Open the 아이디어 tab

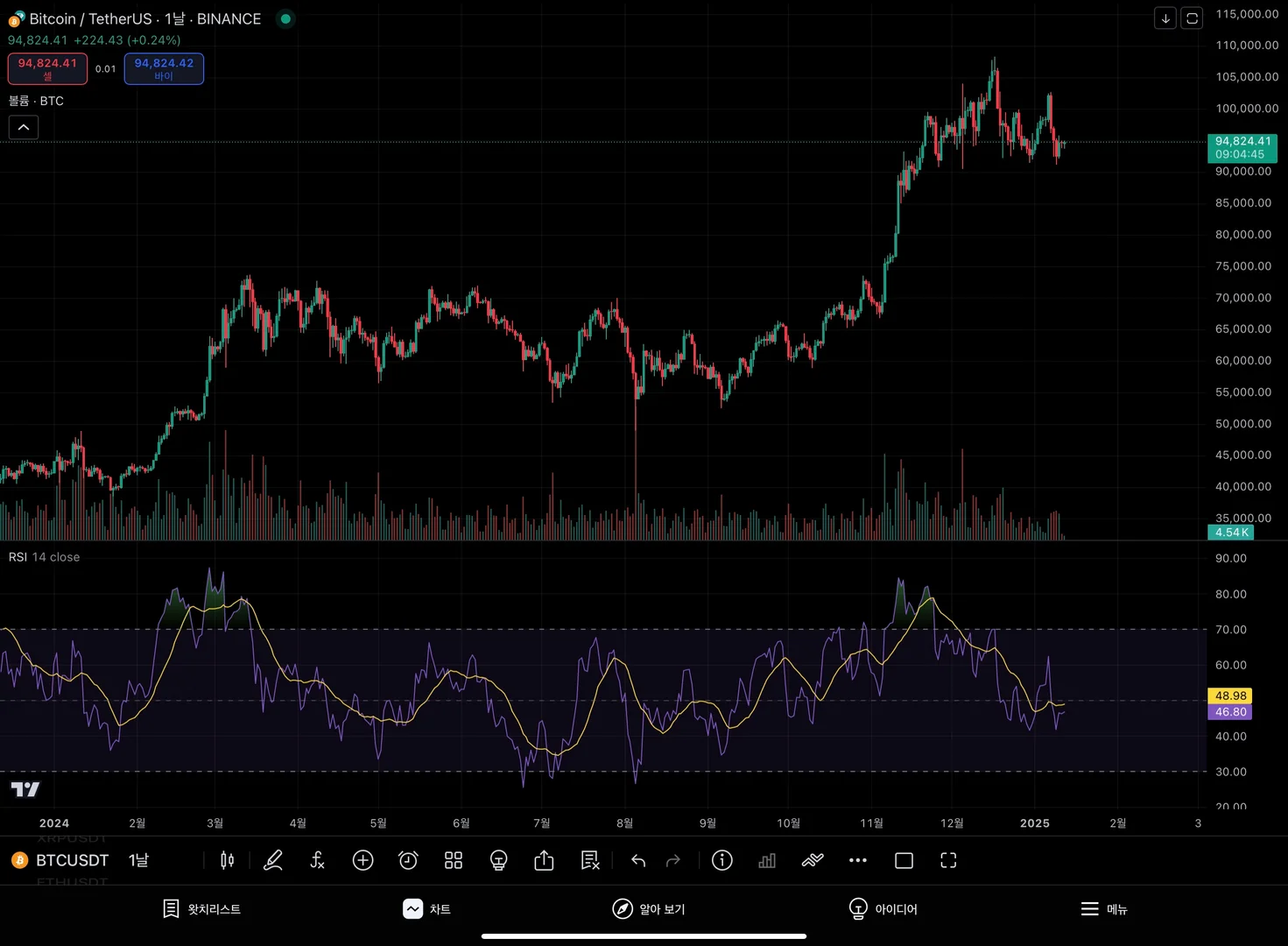click(x=883, y=909)
